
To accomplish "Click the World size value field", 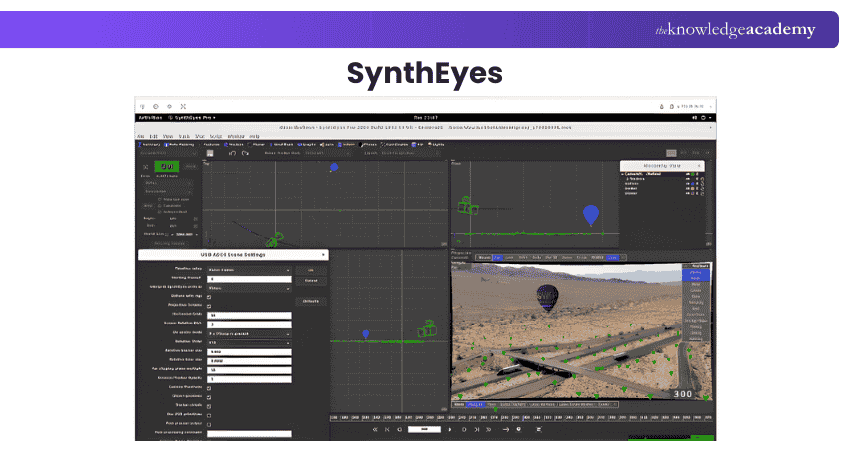I will pos(183,234).
